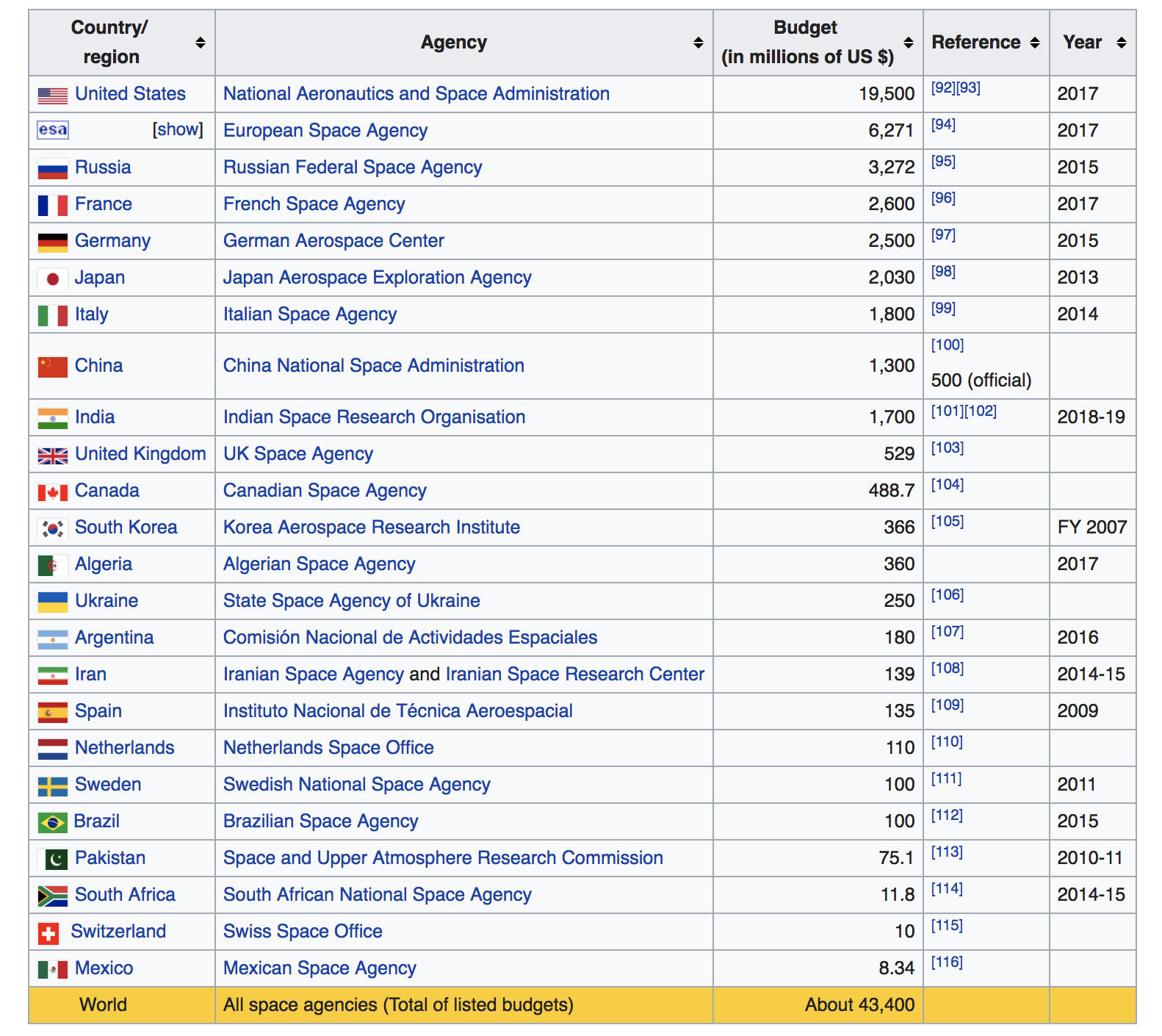This screenshot has width=1162, height=1036.
Task: Click the Canada flag icon
Action: (53, 492)
